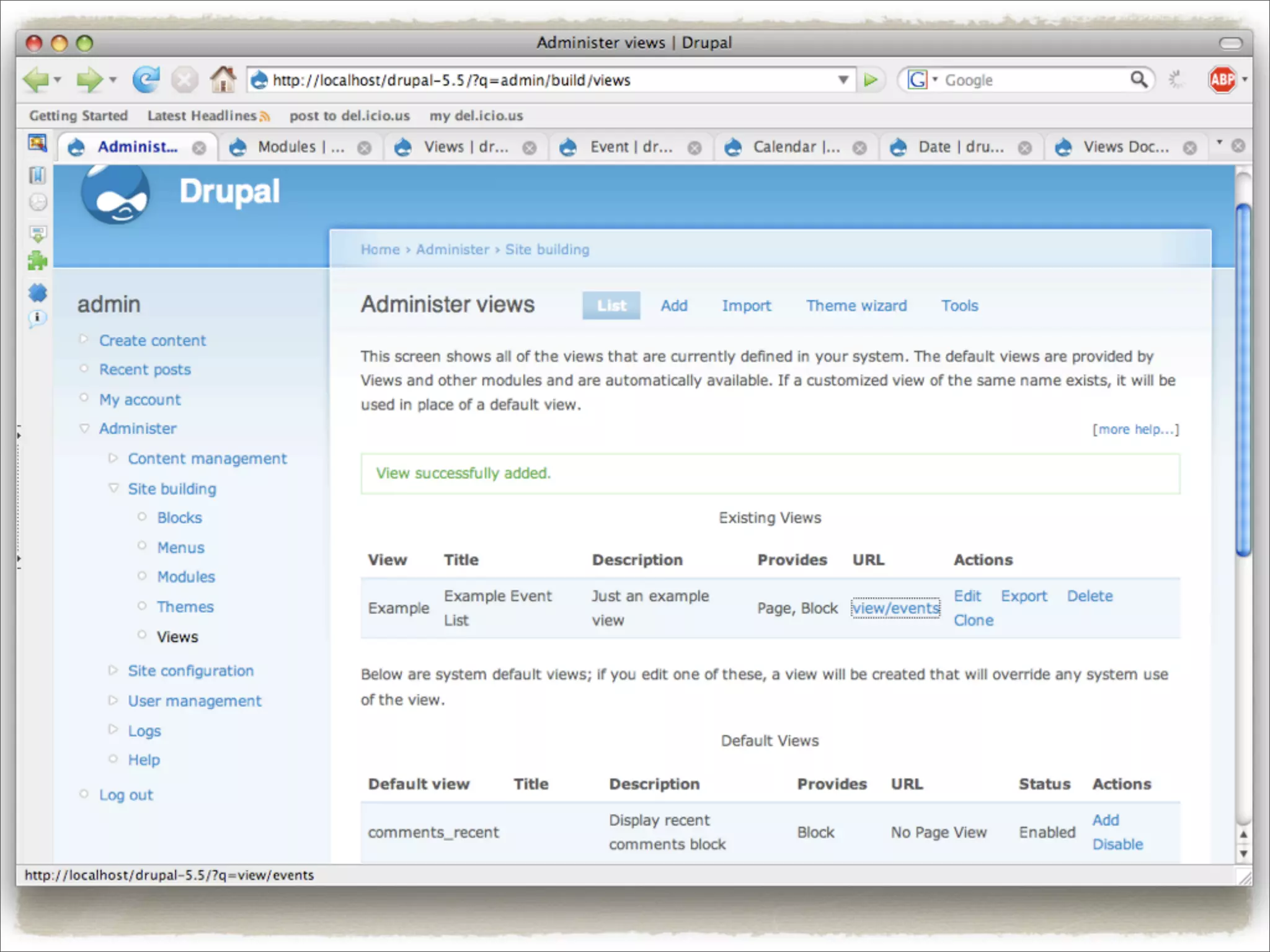Clone the Example view
This screenshot has width=1270, height=952.
(x=974, y=620)
